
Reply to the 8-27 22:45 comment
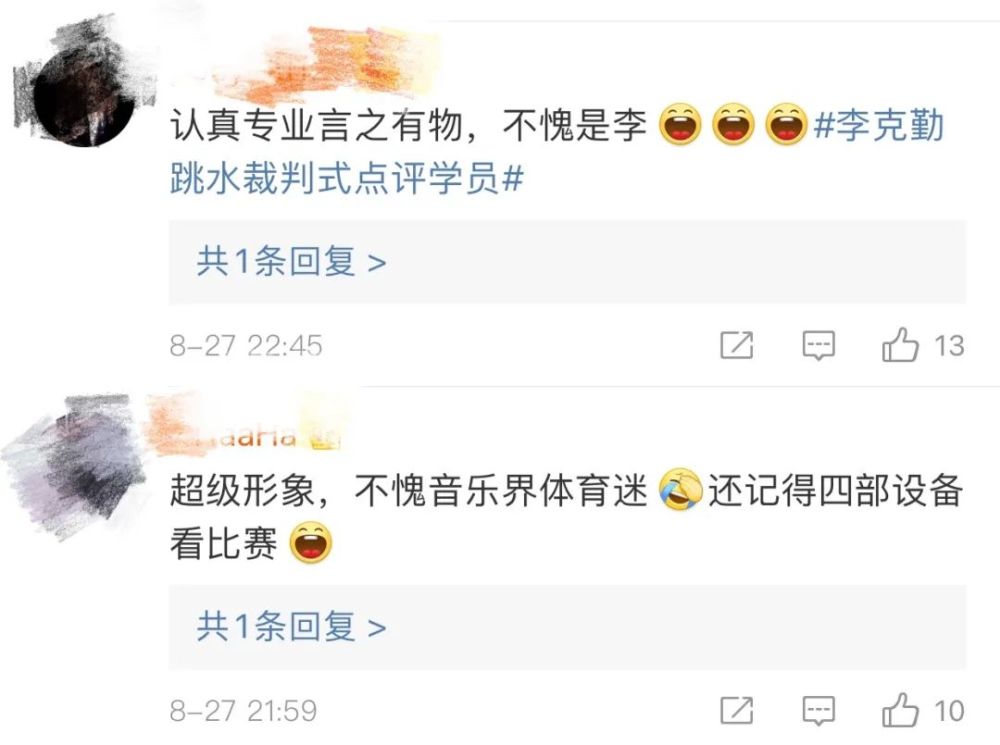818,346
